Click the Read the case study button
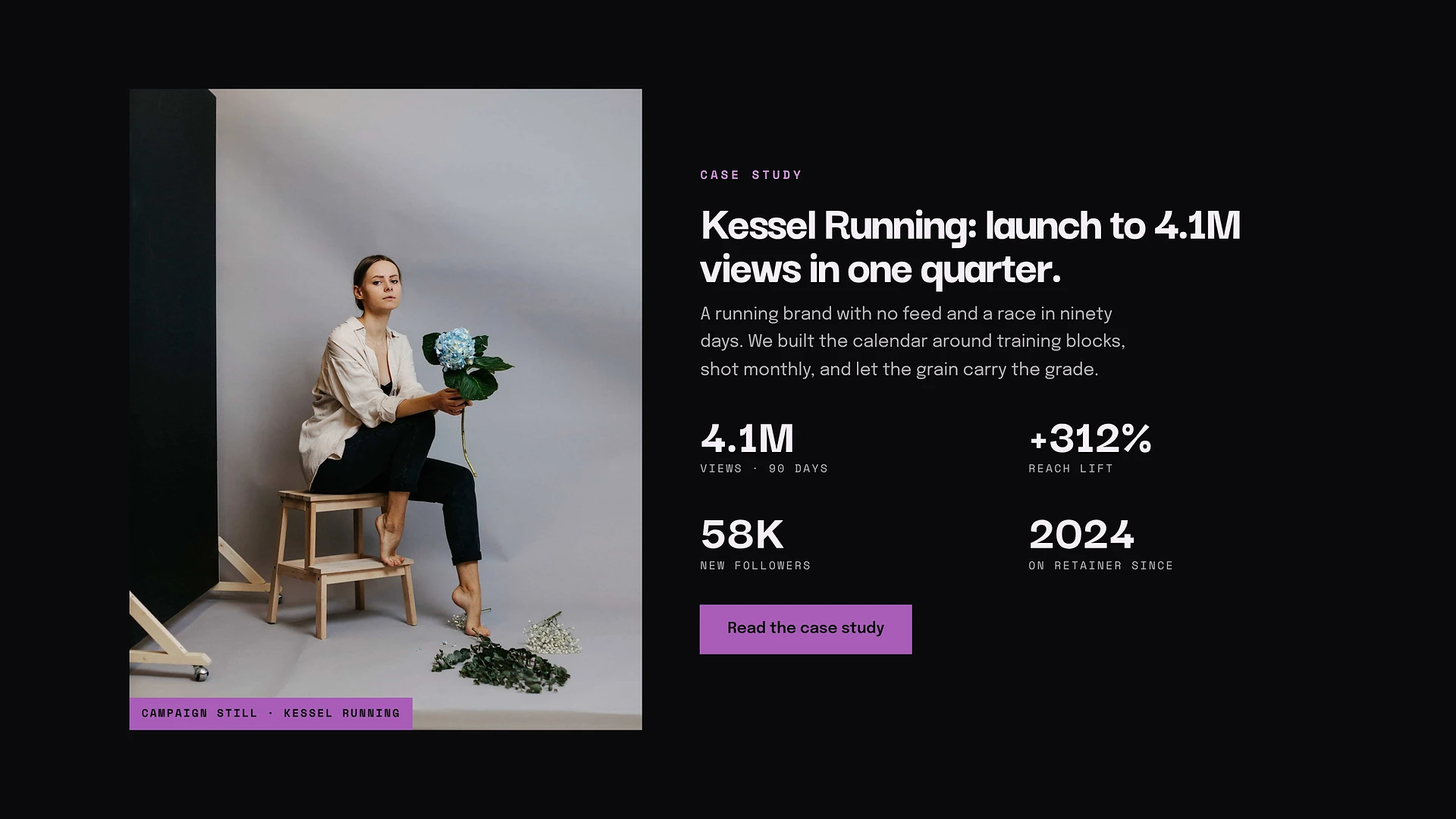1456x819 pixels. coord(805,629)
